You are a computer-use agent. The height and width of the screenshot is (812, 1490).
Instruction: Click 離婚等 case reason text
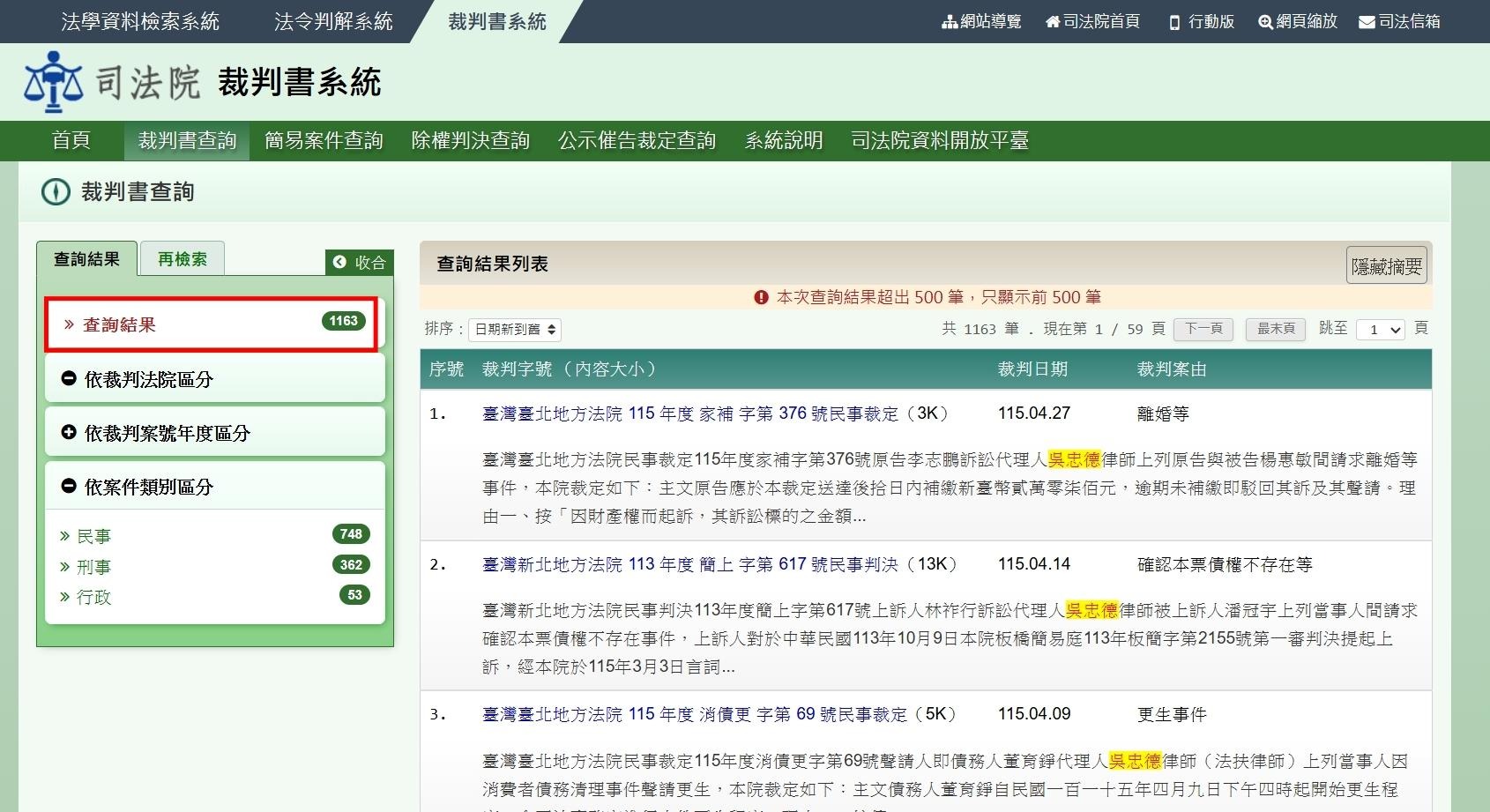1163,413
